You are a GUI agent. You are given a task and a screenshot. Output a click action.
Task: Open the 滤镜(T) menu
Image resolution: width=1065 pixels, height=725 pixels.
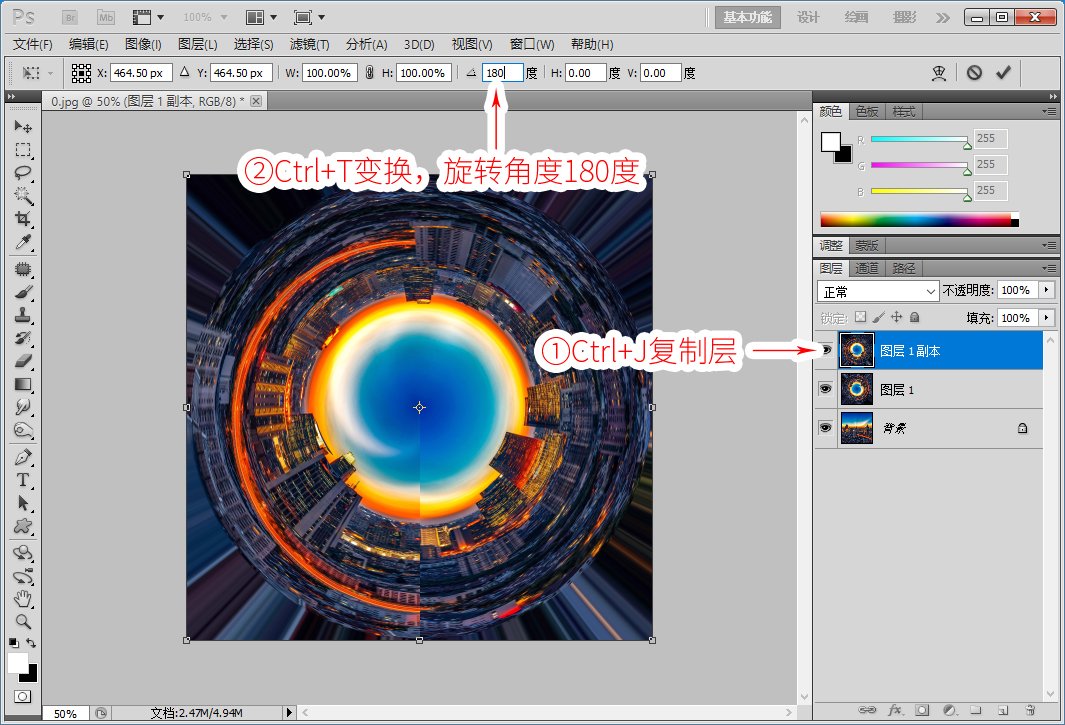310,45
